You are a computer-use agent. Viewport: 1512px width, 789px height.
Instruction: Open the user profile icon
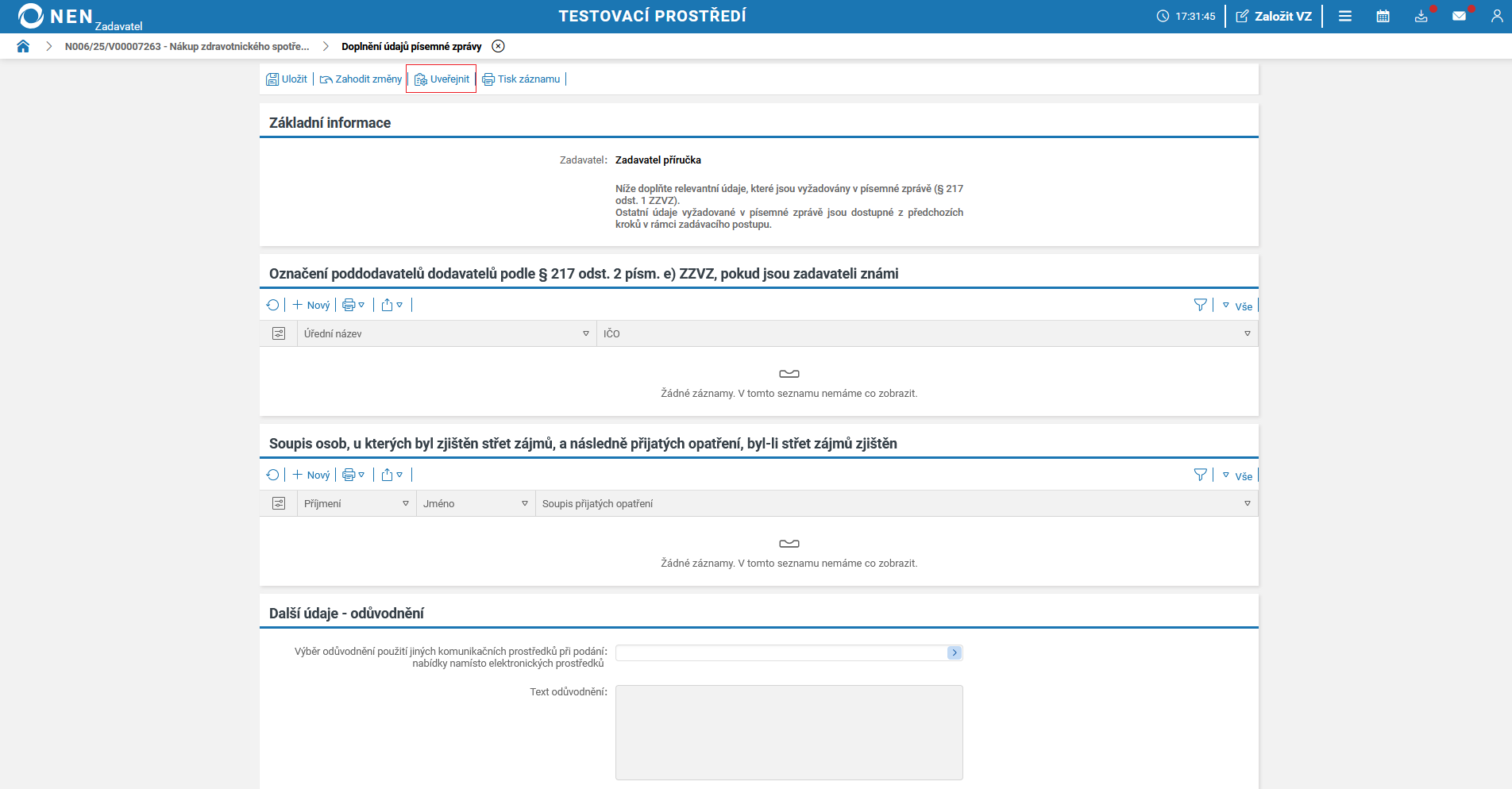(1496, 16)
